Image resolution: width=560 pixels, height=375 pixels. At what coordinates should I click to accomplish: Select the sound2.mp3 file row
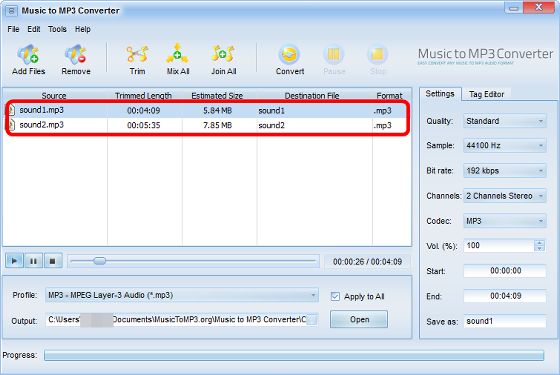click(x=206, y=125)
